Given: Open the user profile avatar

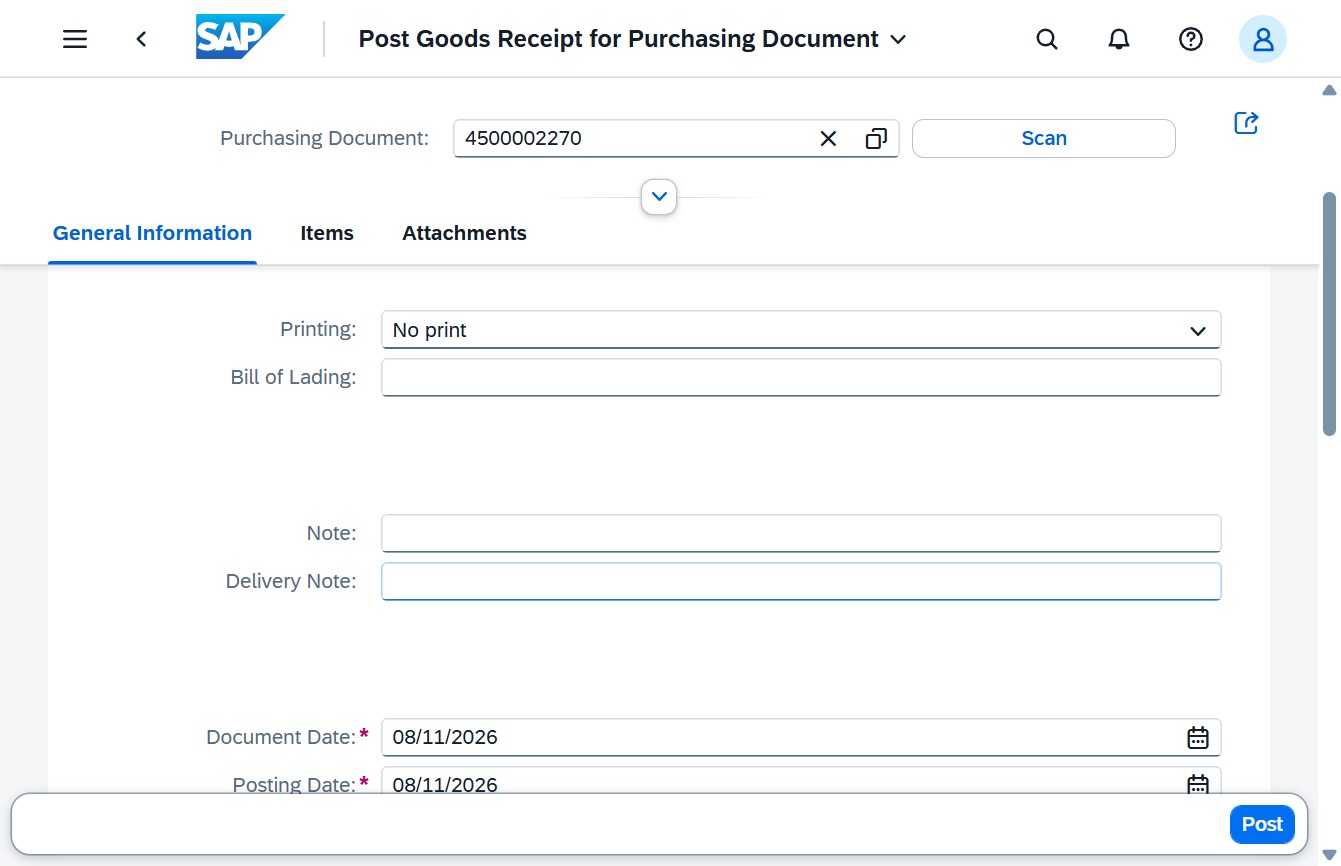Looking at the screenshot, I should [1263, 39].
